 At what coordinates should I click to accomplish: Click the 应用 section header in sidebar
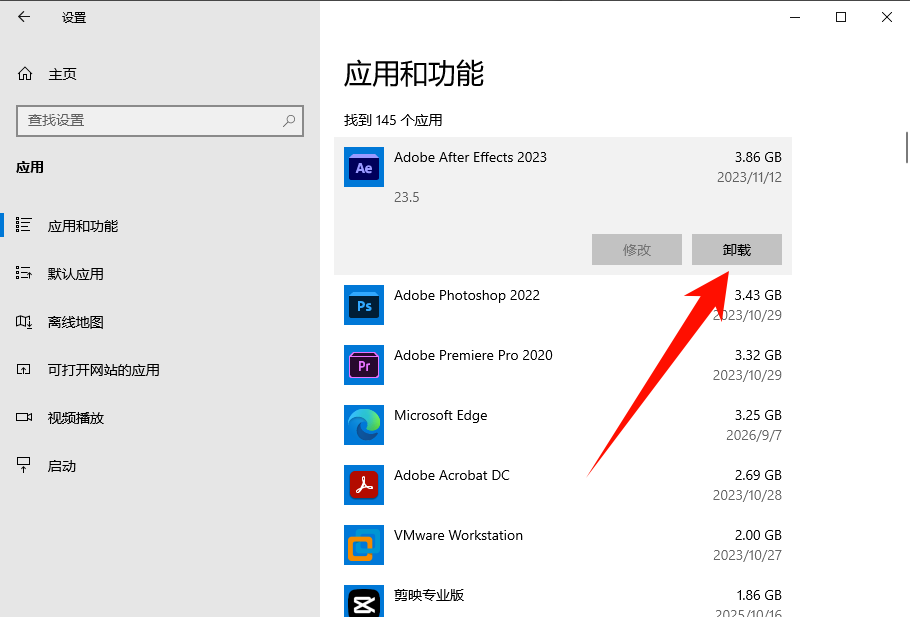30,168
